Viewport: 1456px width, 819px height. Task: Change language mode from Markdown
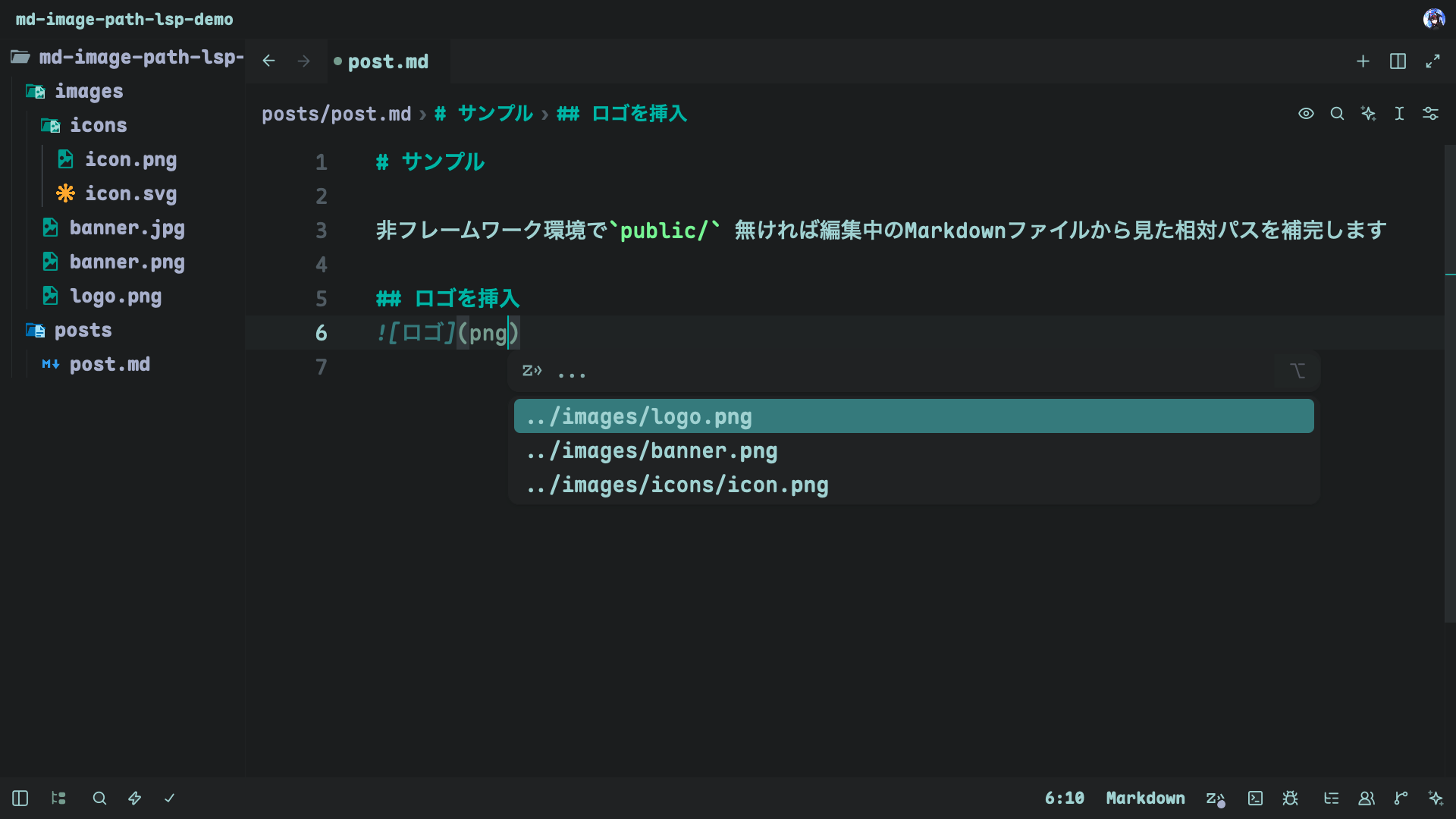click(1145, 798)
